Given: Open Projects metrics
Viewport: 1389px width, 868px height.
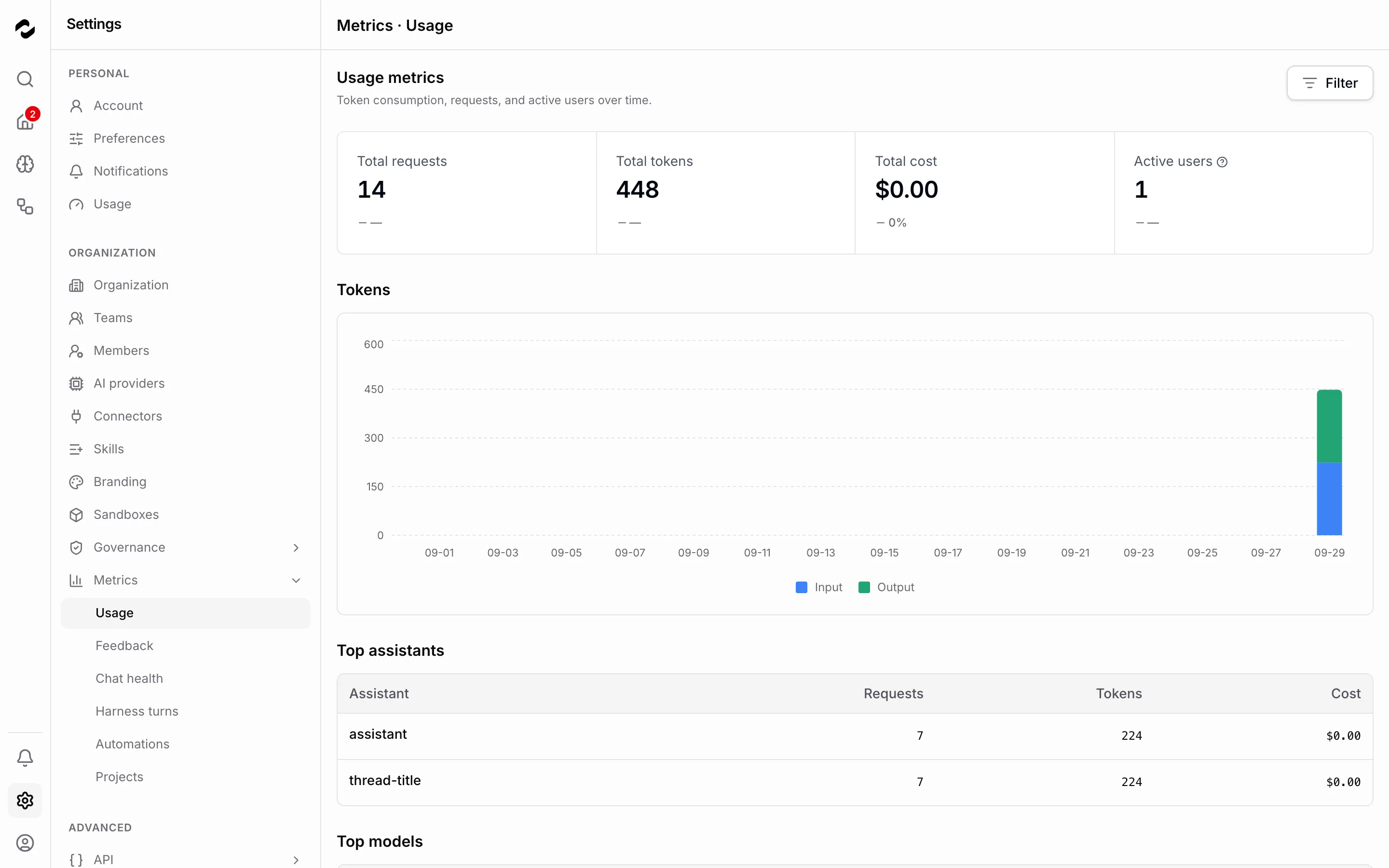Looking at the screenshot, I should [185, 776].
